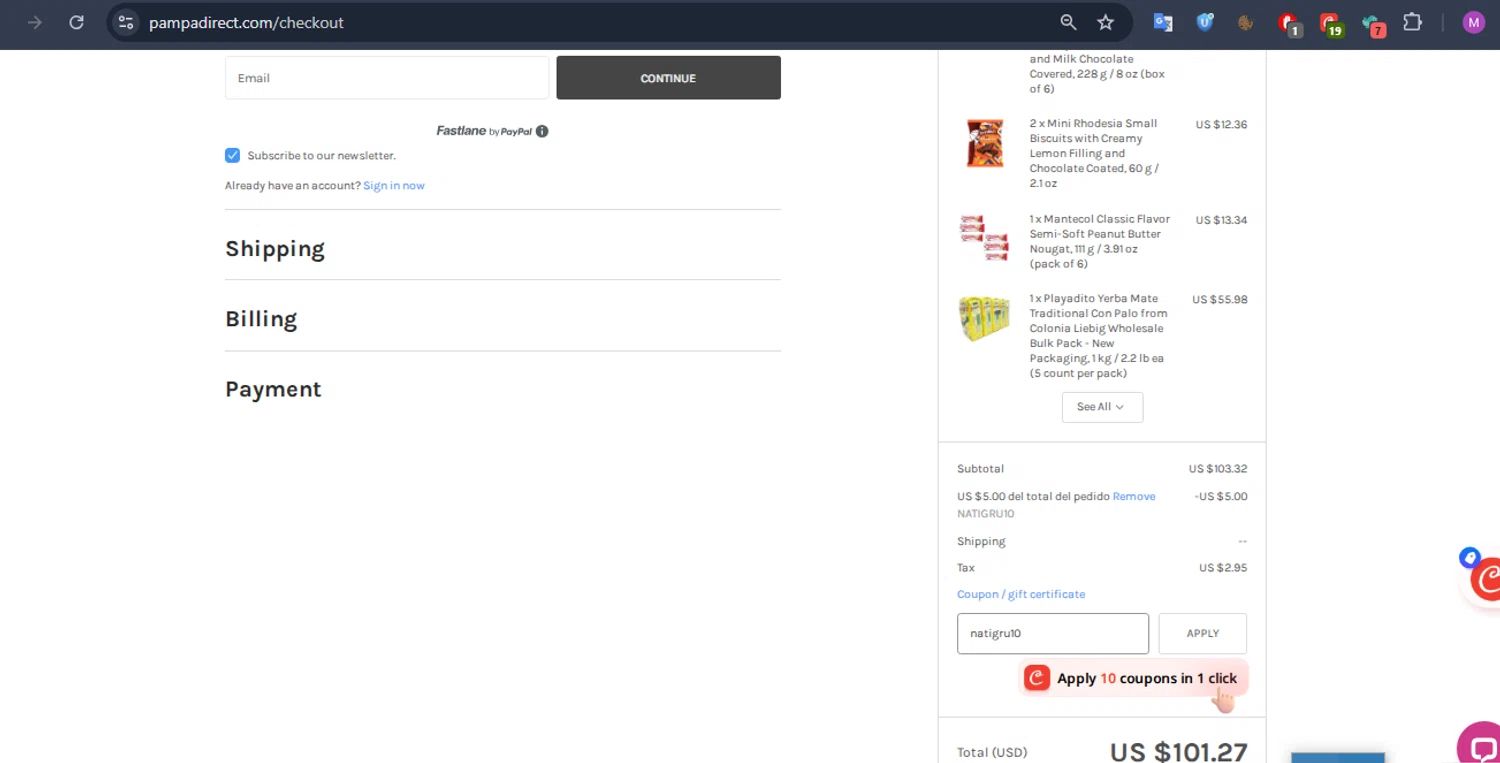Click the browser forward arrow
1500x763 pixels.
[35, 22]
